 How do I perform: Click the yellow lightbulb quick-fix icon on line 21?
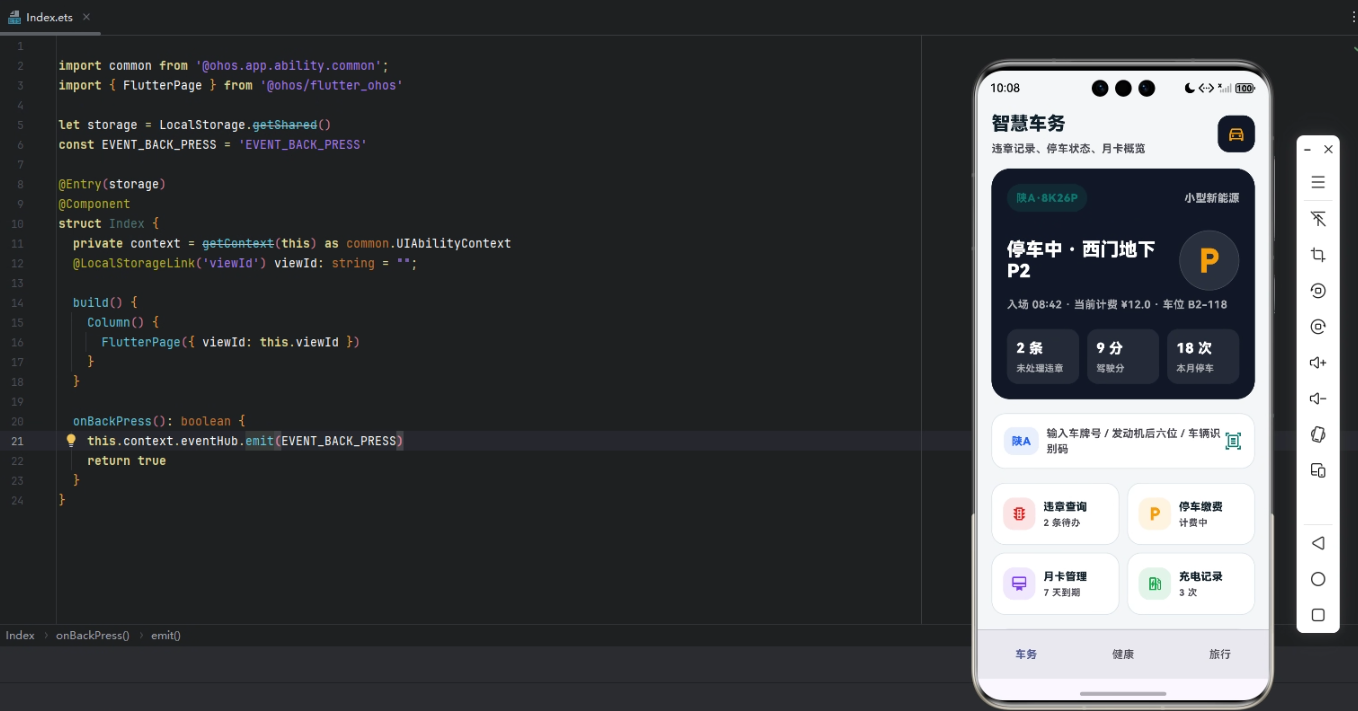tap(71, 440)
